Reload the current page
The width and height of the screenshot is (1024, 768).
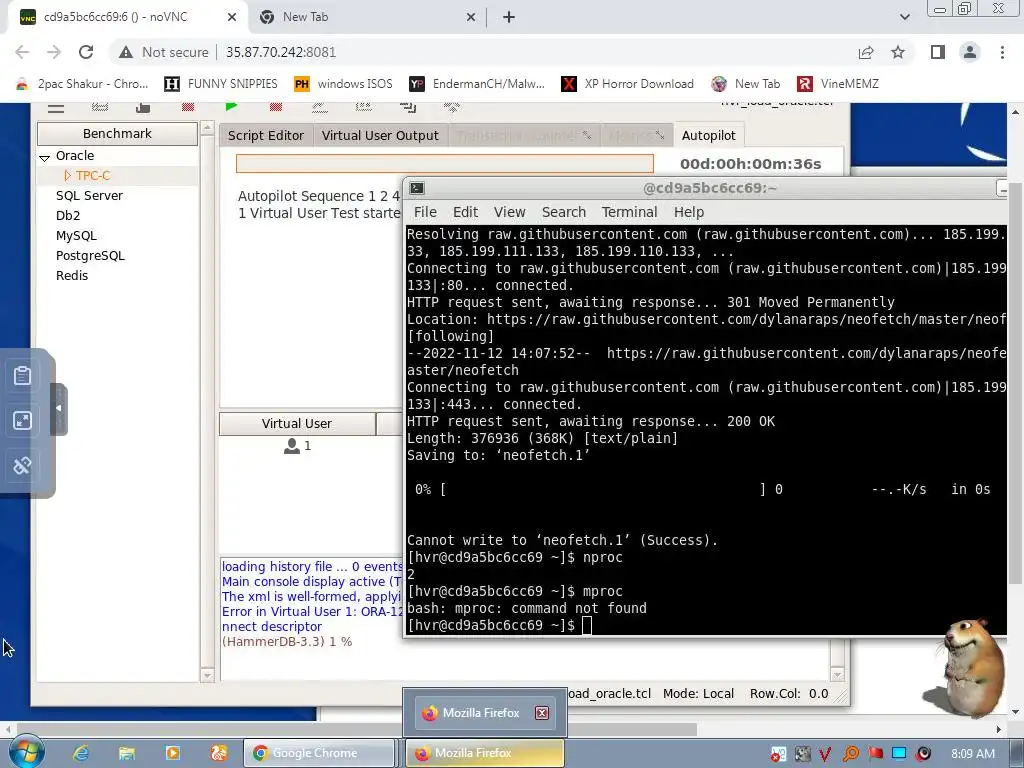tap(86, 52)
